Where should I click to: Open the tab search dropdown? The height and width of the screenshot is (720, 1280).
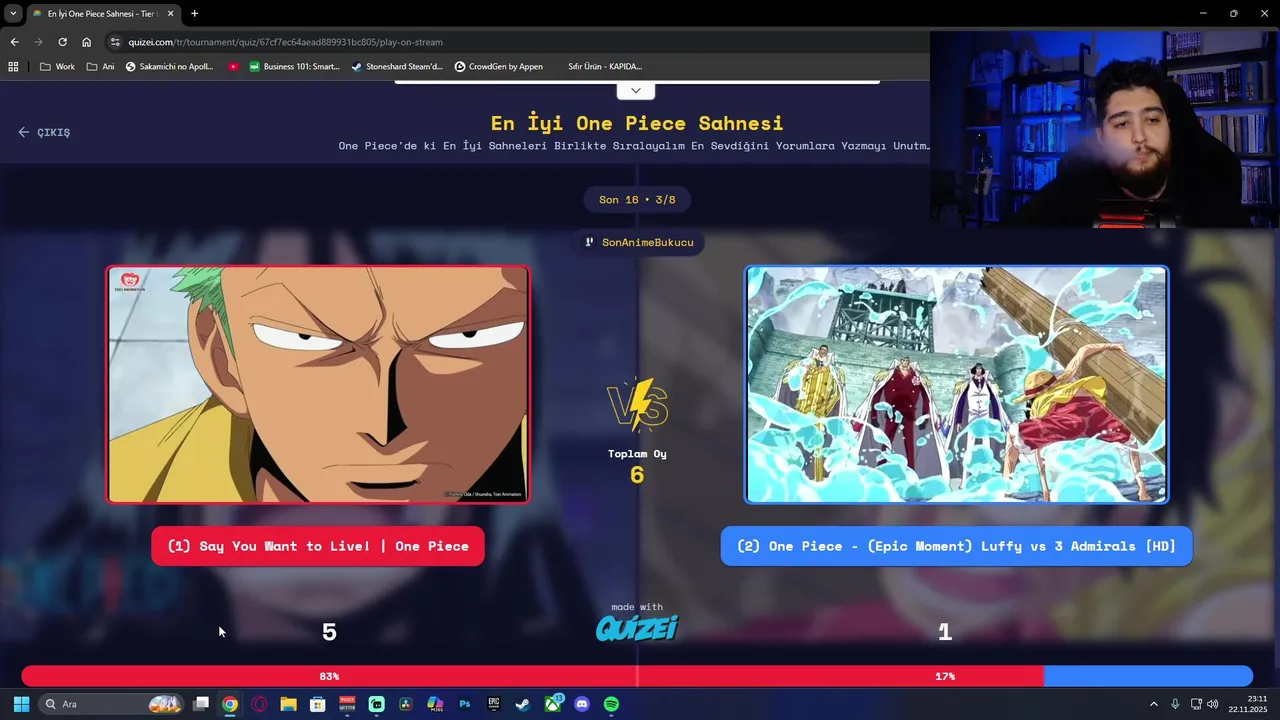pyautogui.click(x=13, y=14)
